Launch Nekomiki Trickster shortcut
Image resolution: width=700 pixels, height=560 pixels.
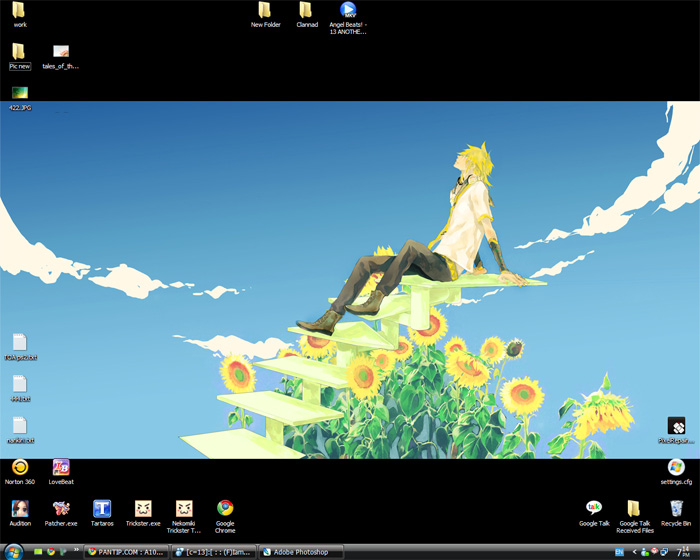[x=184, y=517]
